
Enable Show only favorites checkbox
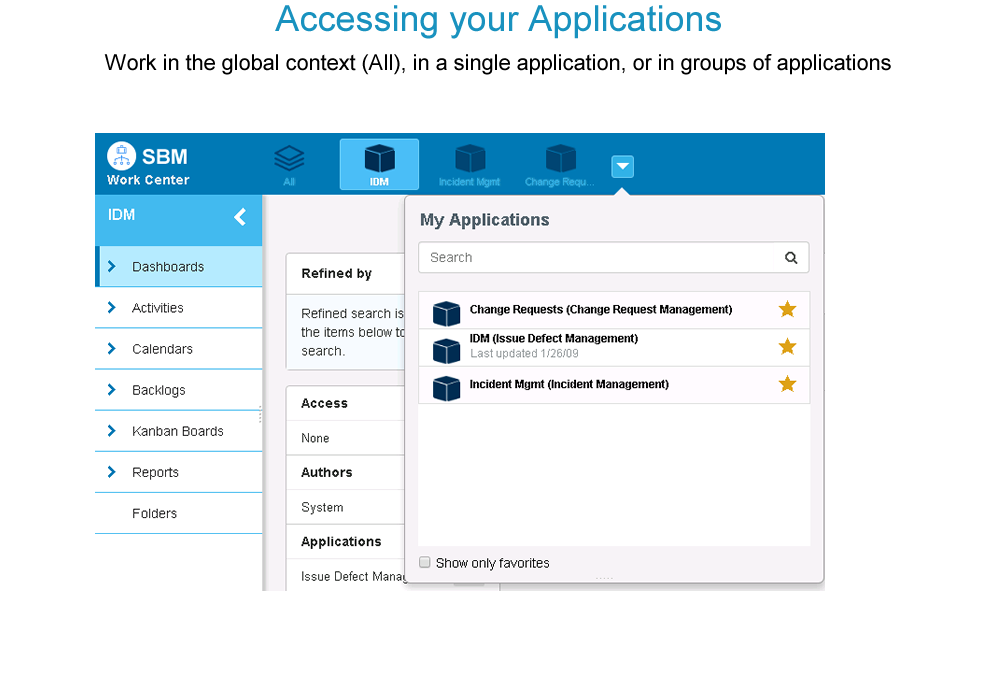click(x=425, y=563)
